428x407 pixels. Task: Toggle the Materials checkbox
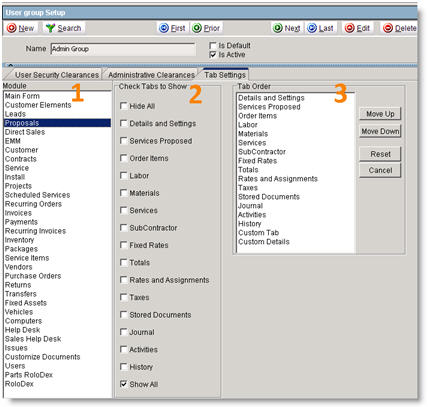124,193
